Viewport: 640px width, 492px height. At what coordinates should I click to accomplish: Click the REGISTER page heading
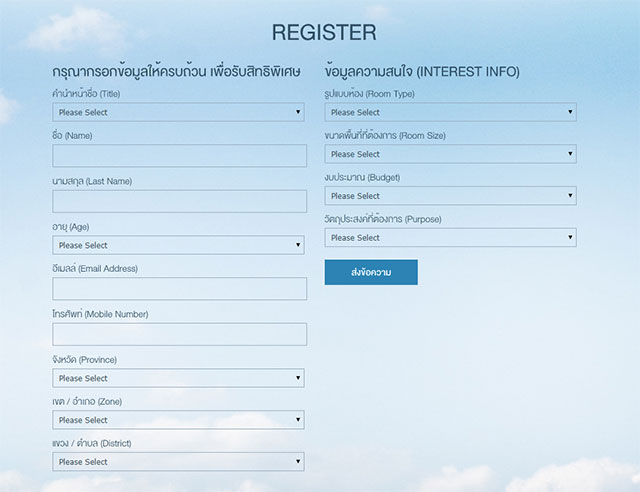click(324, 32)
